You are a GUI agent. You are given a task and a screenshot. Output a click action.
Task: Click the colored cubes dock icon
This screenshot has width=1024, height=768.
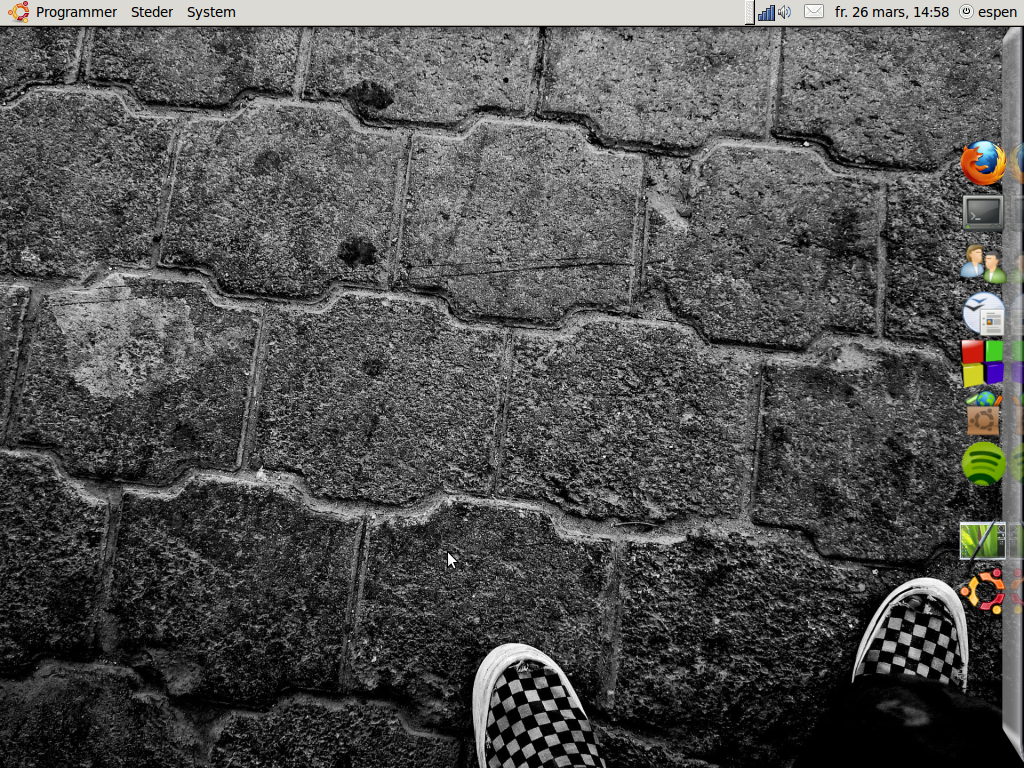[983, 363]
